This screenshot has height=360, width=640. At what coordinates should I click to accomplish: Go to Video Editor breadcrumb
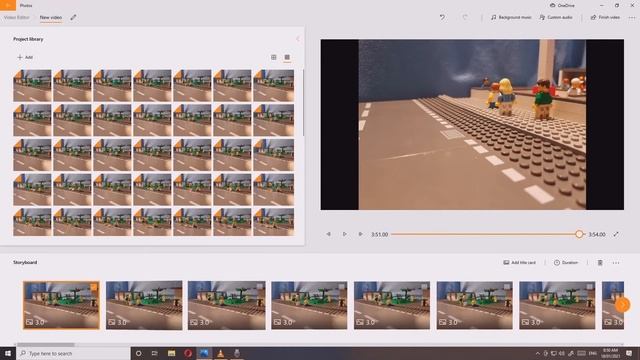click(x=16, y=18)
